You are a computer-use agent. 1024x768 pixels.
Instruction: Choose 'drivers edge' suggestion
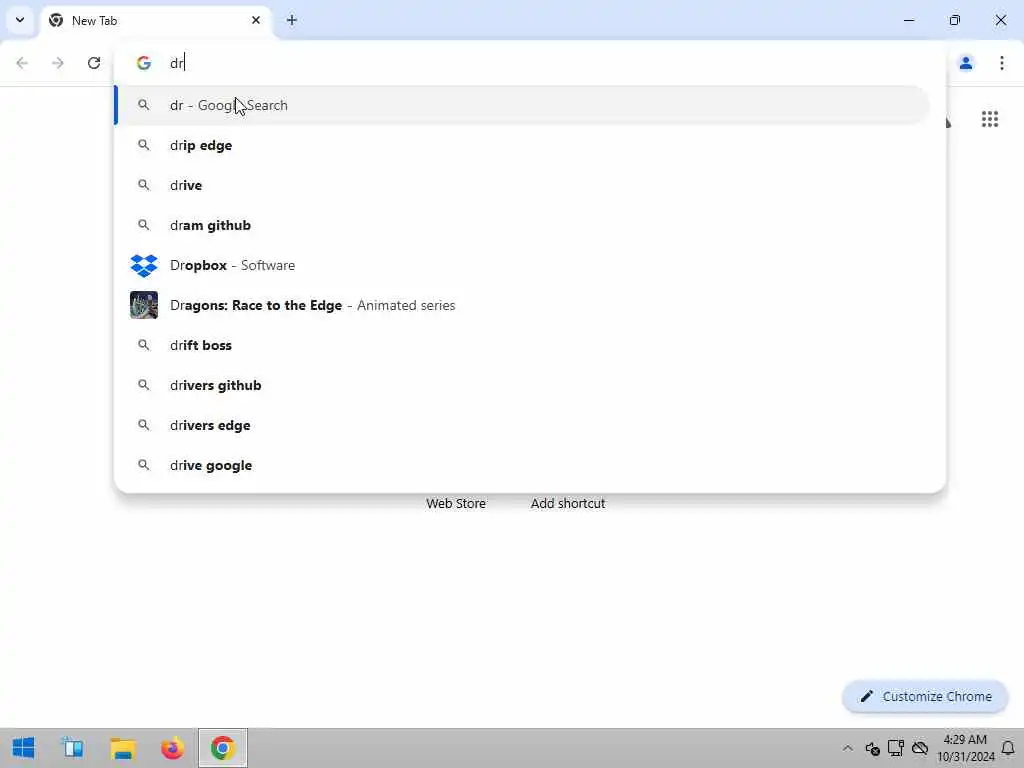[x=522, y=425]
